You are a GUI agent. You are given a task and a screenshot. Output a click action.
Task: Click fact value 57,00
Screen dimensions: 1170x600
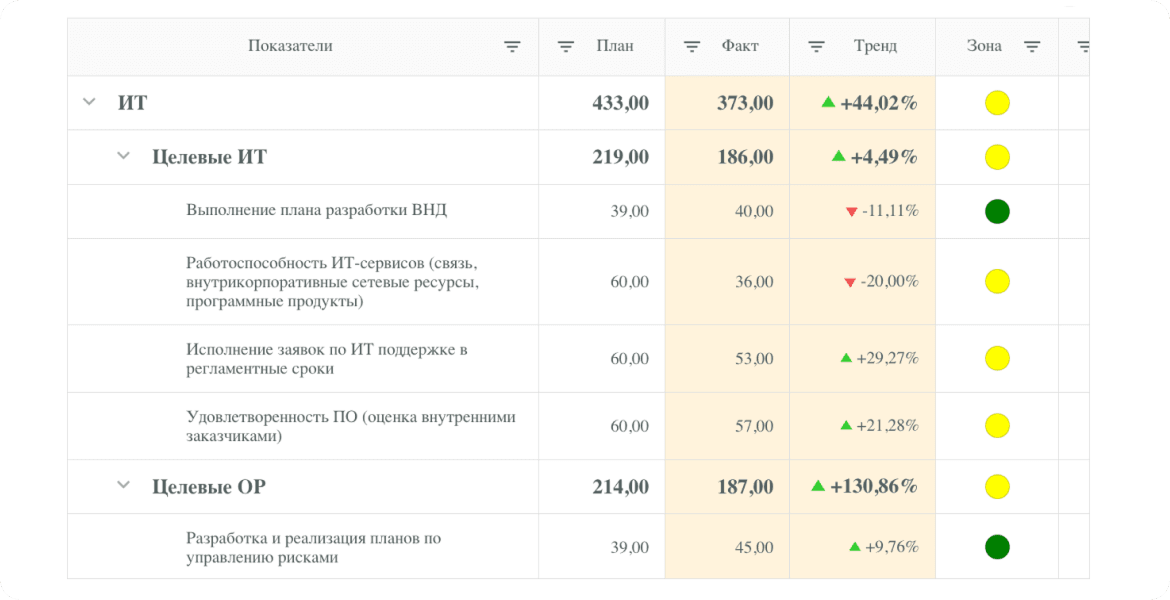754,426
